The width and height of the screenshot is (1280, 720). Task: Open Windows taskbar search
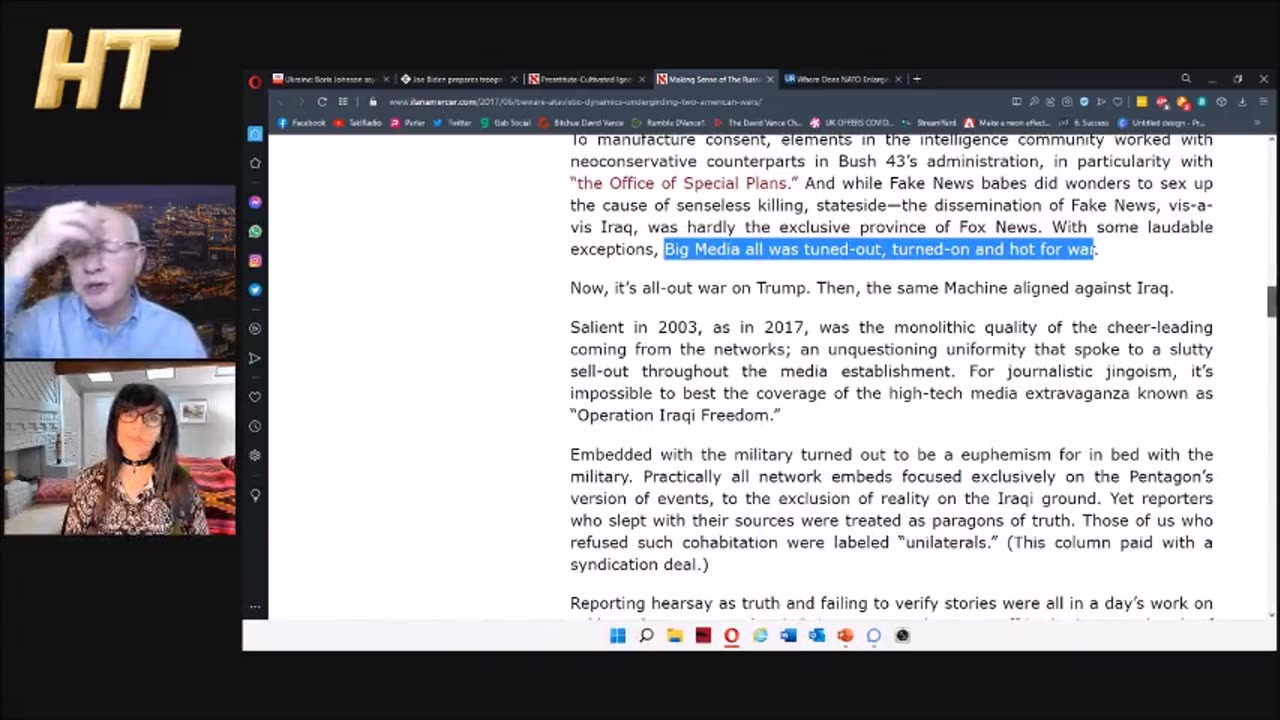click(646, 635)
